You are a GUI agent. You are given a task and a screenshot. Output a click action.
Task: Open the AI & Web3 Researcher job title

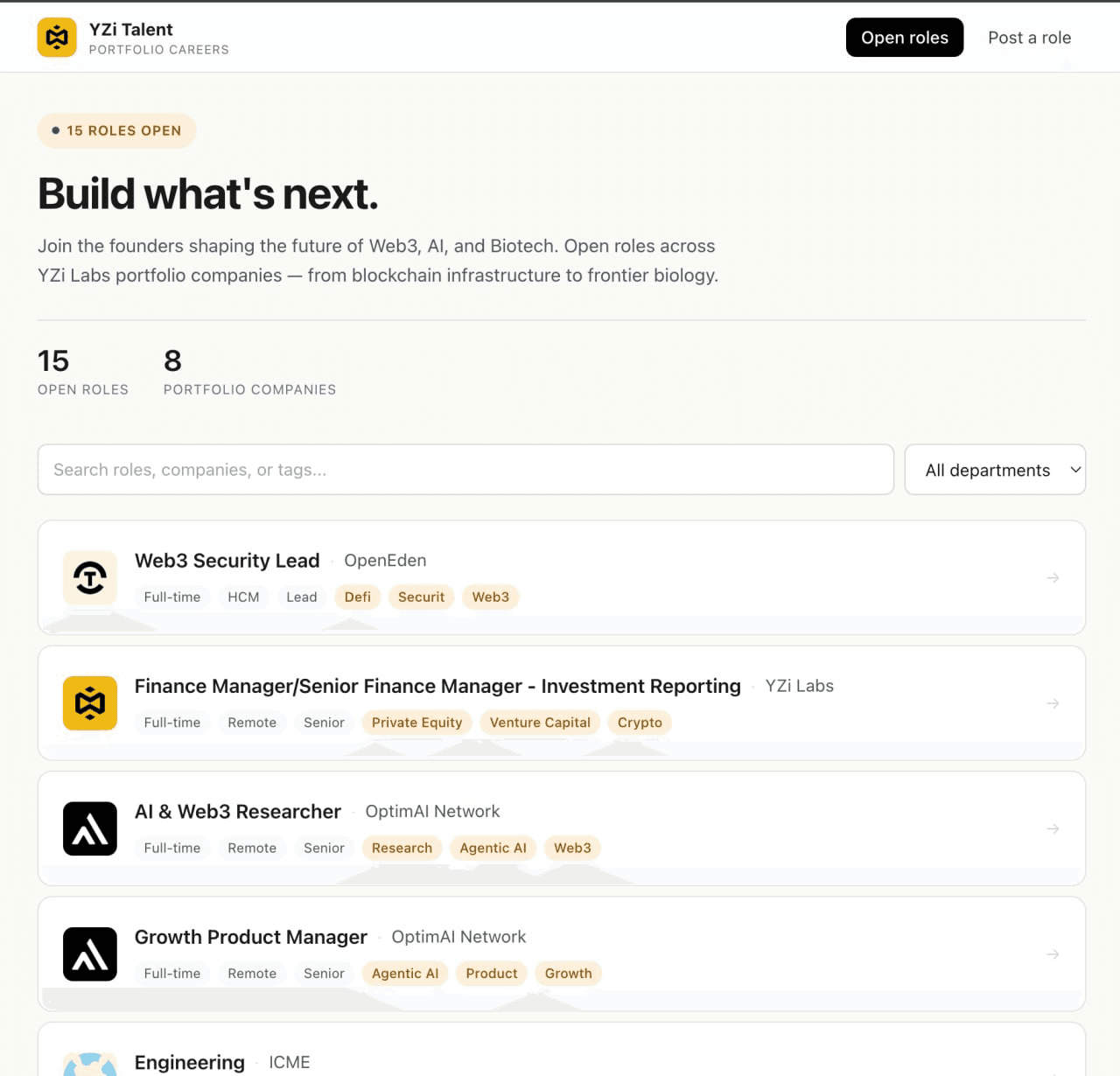(238, 812)
